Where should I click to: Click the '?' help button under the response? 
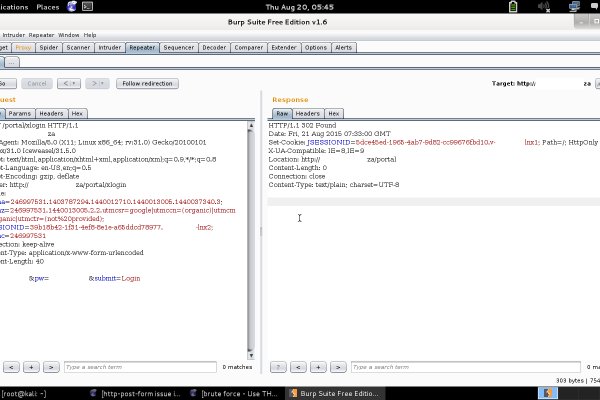point(279,367)
